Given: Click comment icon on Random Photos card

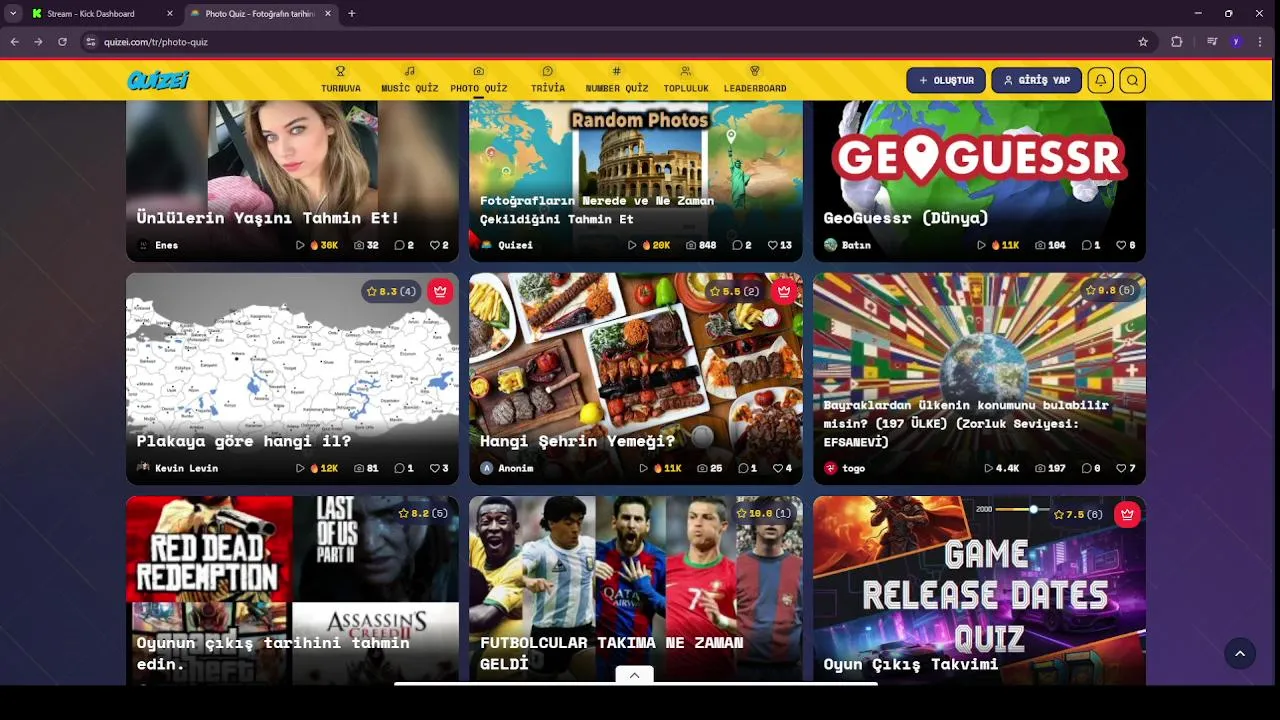Looking at the screenshot, I should tap(736, 245).
